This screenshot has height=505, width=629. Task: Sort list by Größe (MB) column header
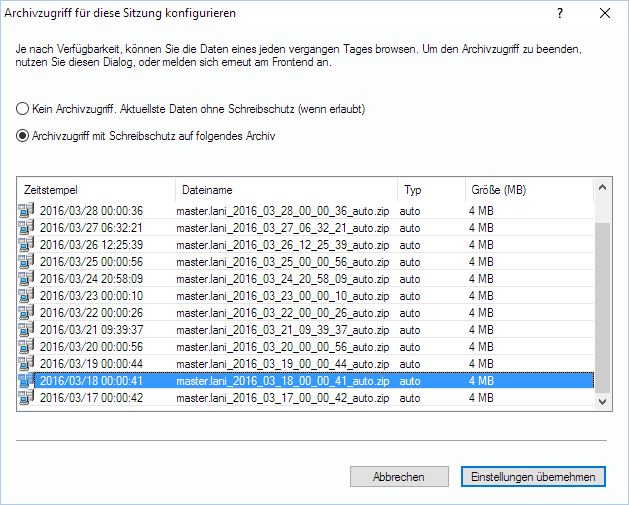click(x=529, y=190)
